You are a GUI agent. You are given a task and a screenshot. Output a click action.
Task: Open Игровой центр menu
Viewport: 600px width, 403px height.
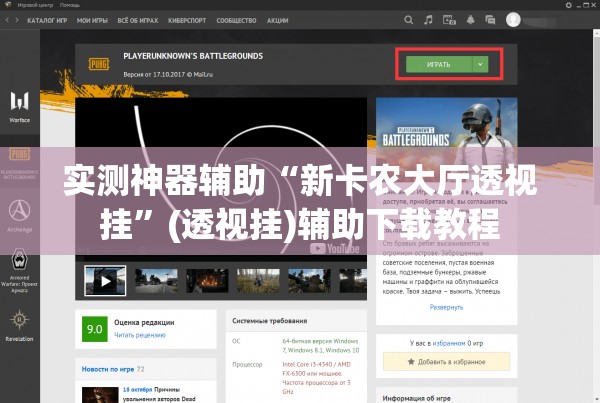pyautogui.click(x=35, y=5)
